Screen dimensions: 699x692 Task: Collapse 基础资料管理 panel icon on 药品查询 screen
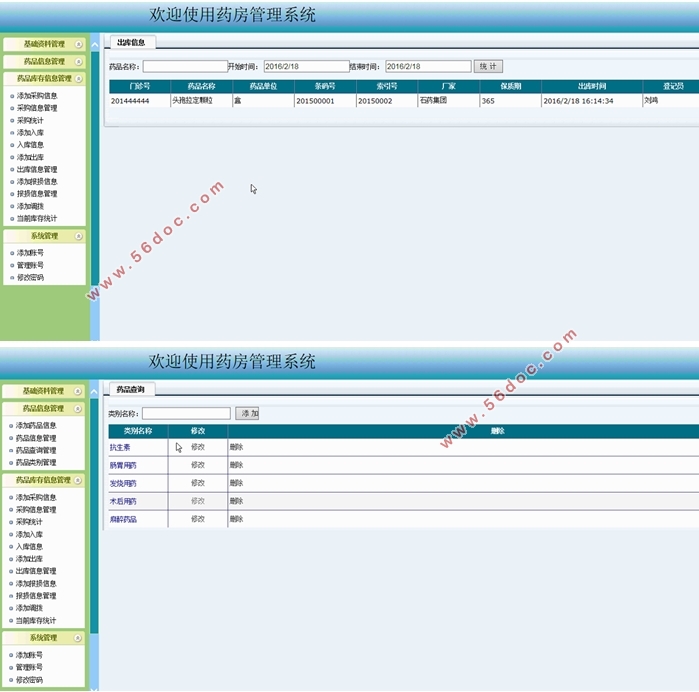coord(78,391)
